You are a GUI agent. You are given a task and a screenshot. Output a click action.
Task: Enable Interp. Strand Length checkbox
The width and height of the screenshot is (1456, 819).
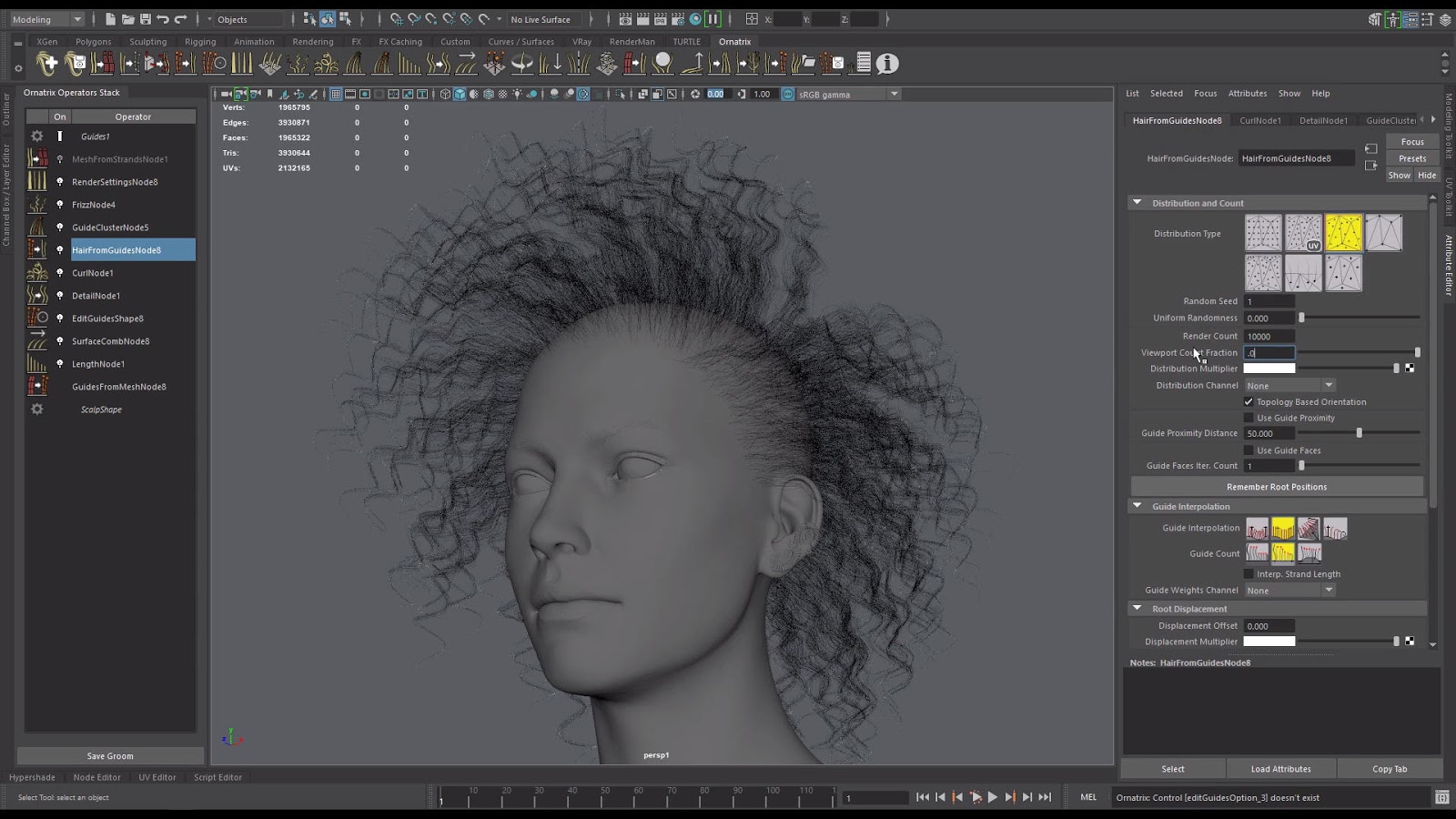[x=1249, y=574]
